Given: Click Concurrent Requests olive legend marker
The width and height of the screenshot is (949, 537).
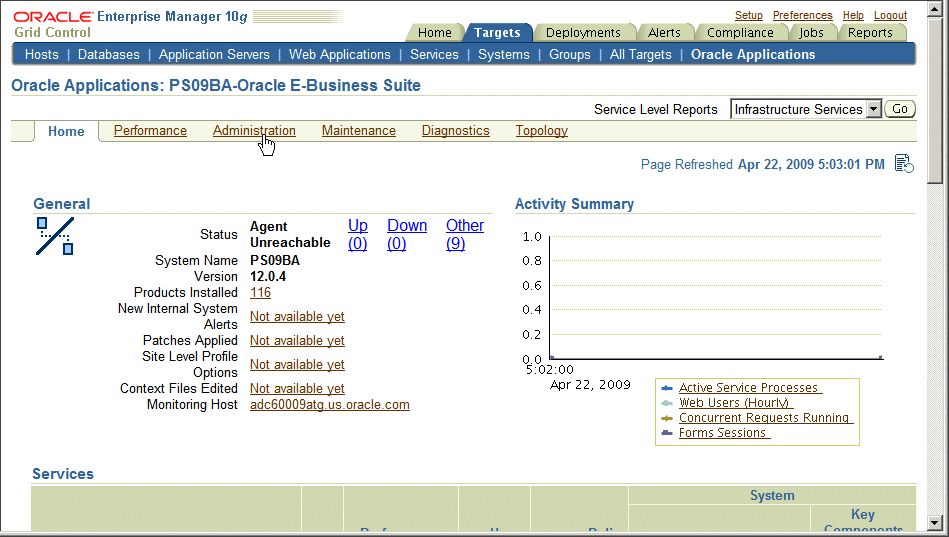Looking at the screenshot, I should (667, 418).
